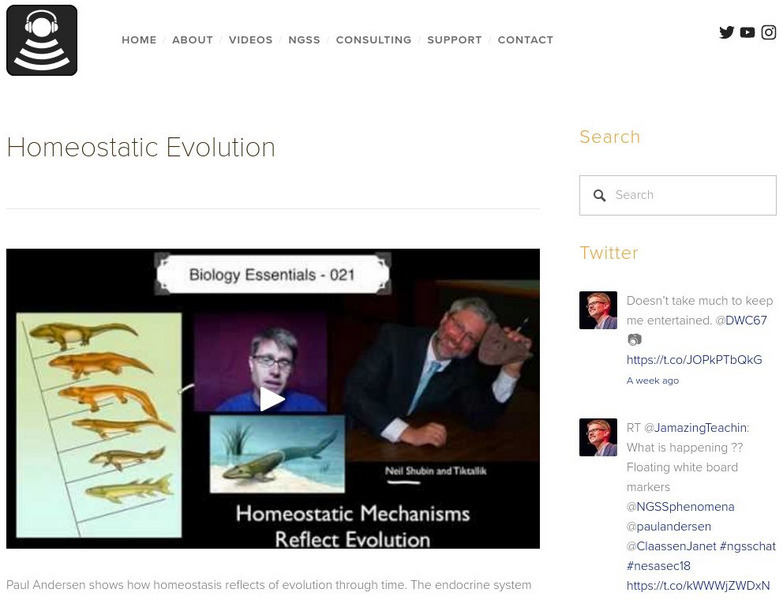783x600 pixels.
Task: Select the NGSS menu item
Action: 304,40
